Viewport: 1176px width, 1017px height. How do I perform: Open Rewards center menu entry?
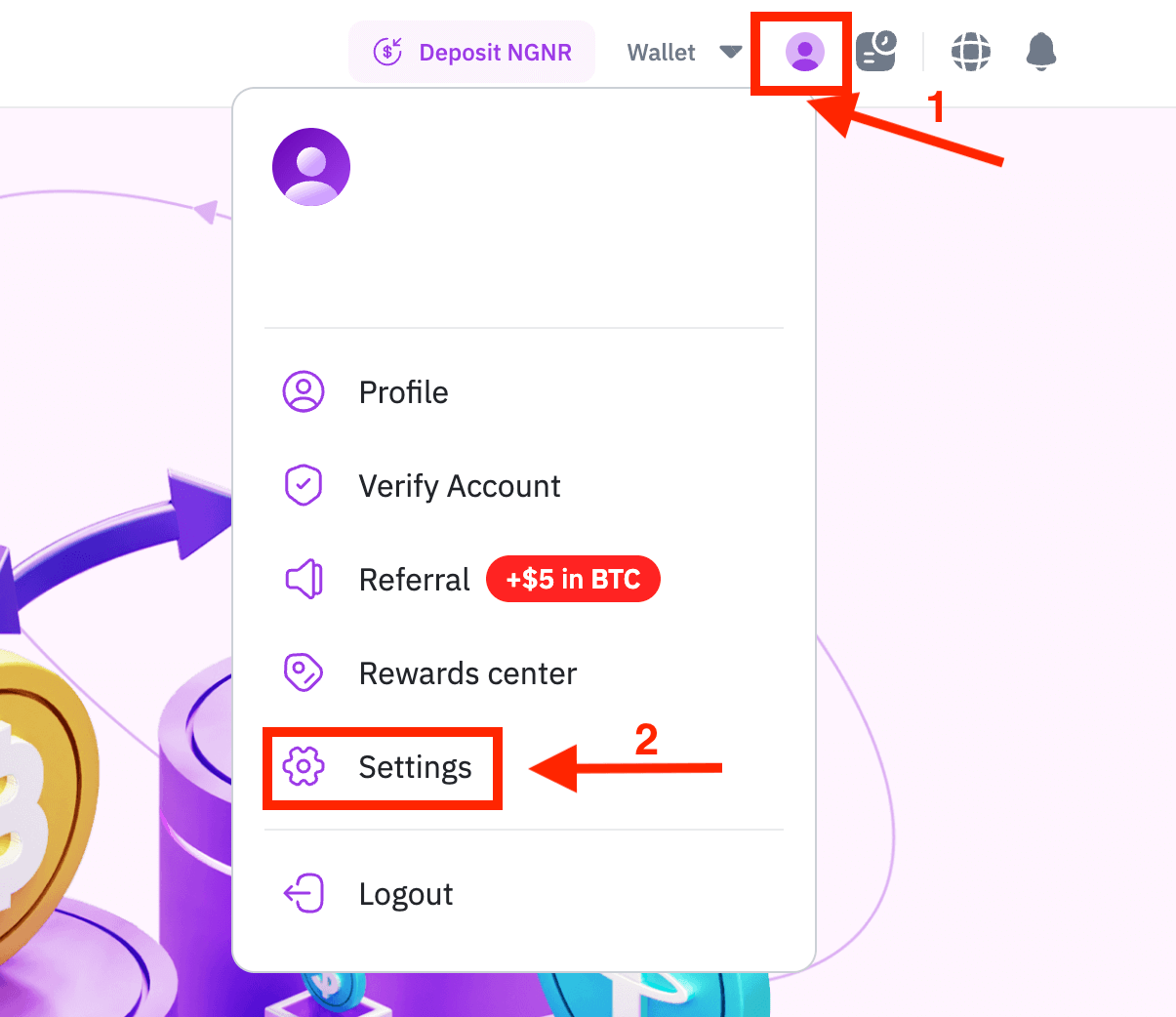(468, 673)
